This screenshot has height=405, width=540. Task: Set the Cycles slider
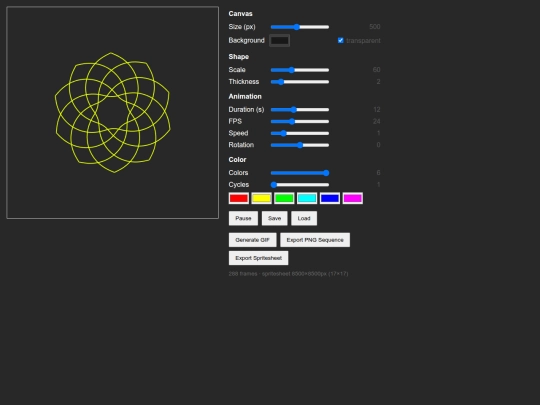pos(300,185)
